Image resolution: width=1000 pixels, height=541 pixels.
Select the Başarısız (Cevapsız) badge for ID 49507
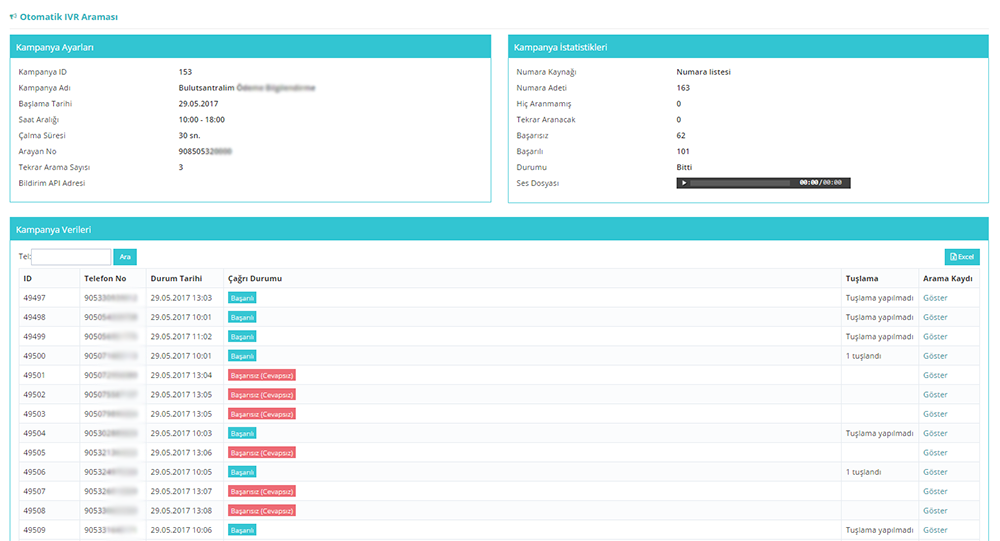[262, 491]
